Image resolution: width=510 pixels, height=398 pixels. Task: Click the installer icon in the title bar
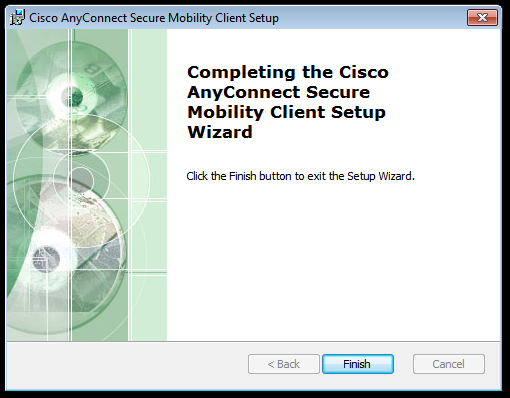17,17
